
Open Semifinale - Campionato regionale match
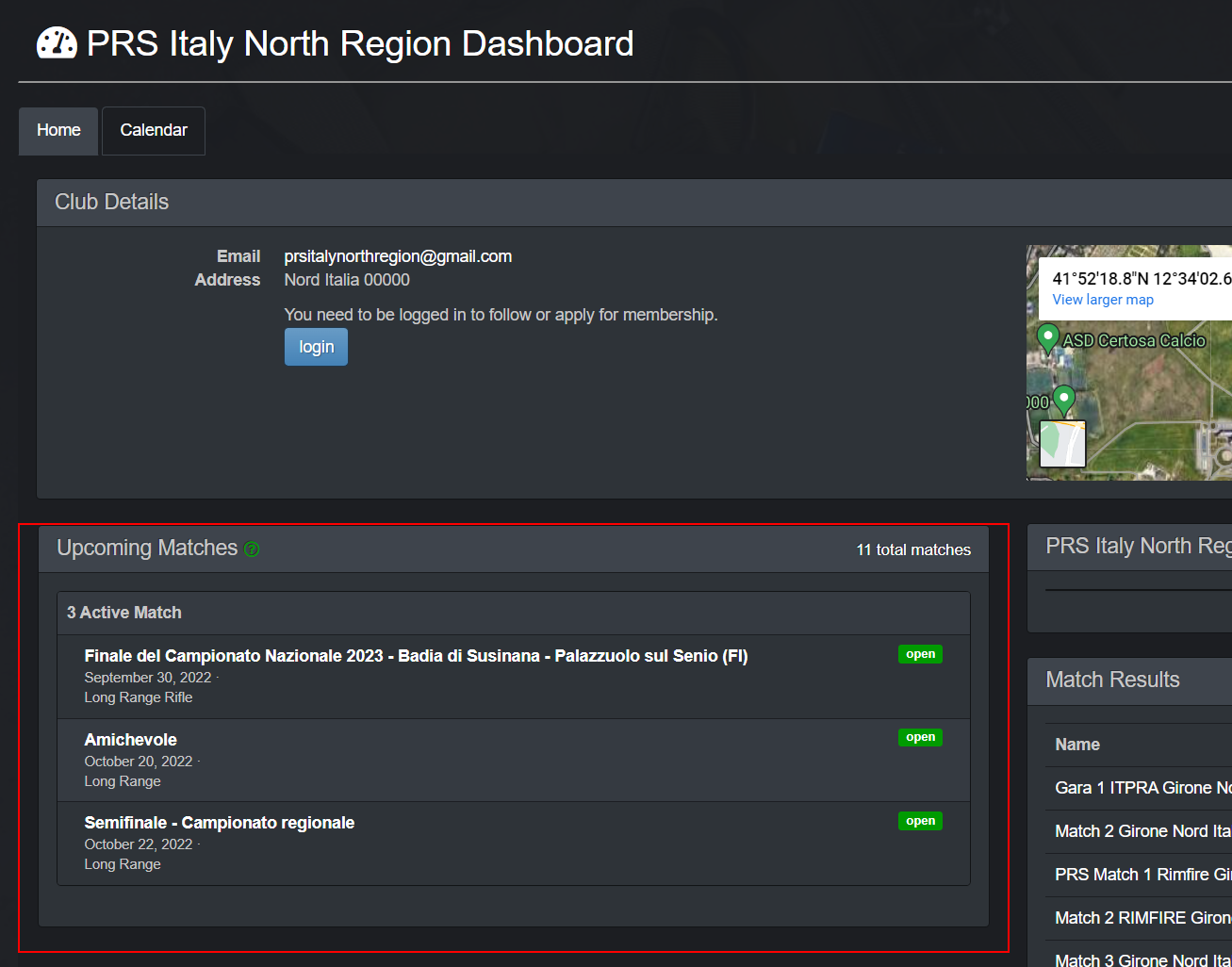[219, 823]
